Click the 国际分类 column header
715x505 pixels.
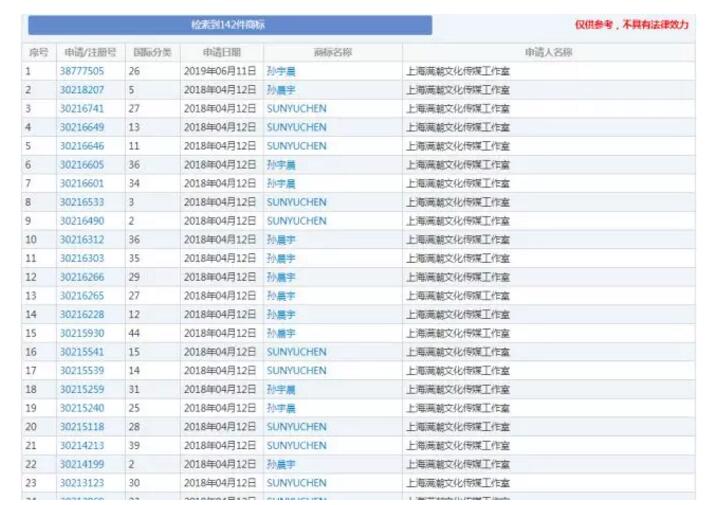(x=152, y=52)
